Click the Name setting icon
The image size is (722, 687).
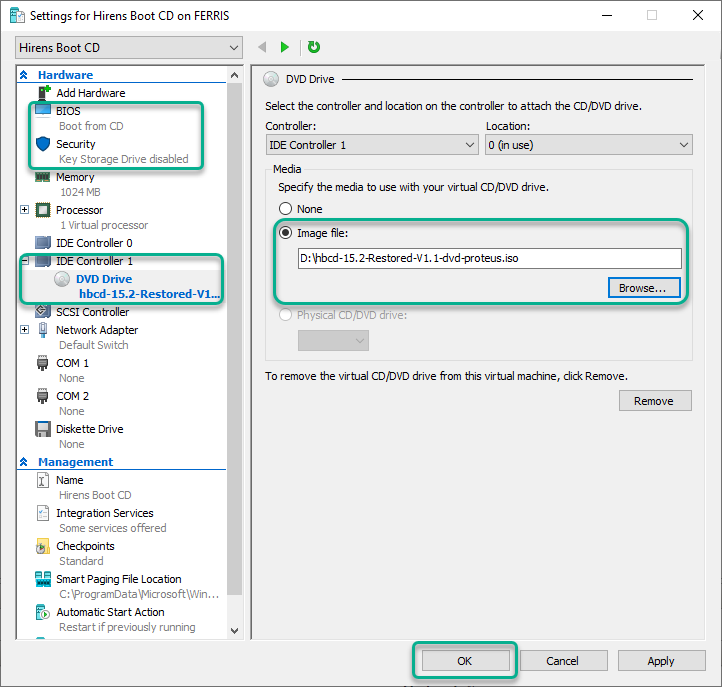42,480
